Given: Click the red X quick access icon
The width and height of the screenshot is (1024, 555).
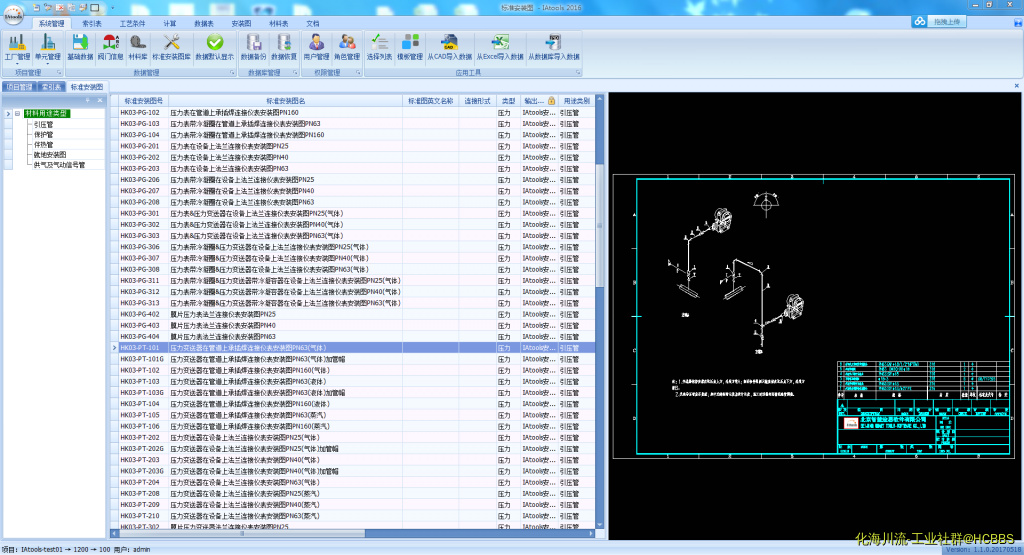Looking at the screenshot, I should (60, 8).
